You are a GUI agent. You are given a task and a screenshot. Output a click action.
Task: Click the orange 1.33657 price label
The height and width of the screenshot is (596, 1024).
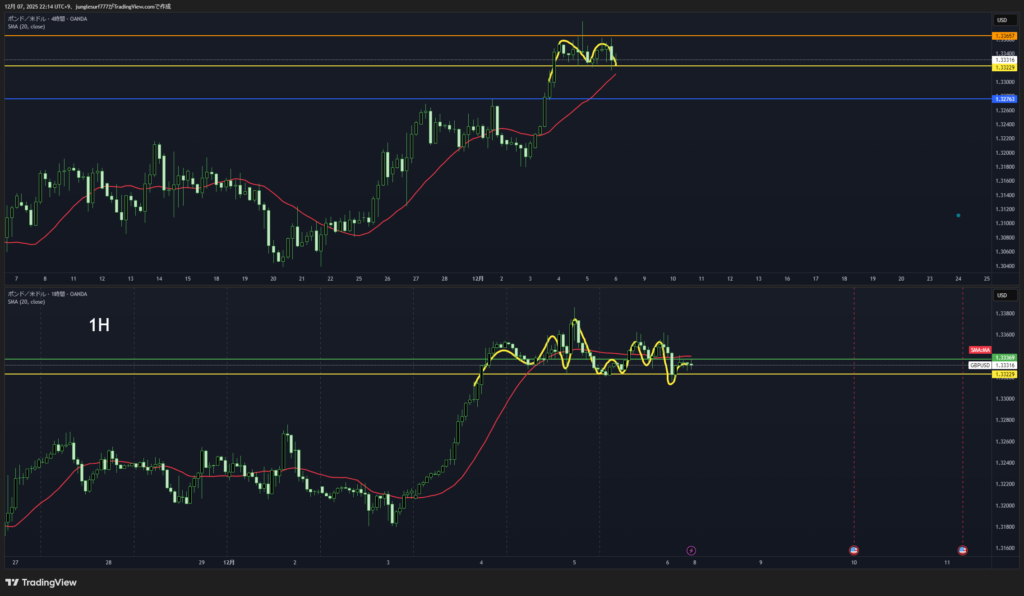(1004, 36)
